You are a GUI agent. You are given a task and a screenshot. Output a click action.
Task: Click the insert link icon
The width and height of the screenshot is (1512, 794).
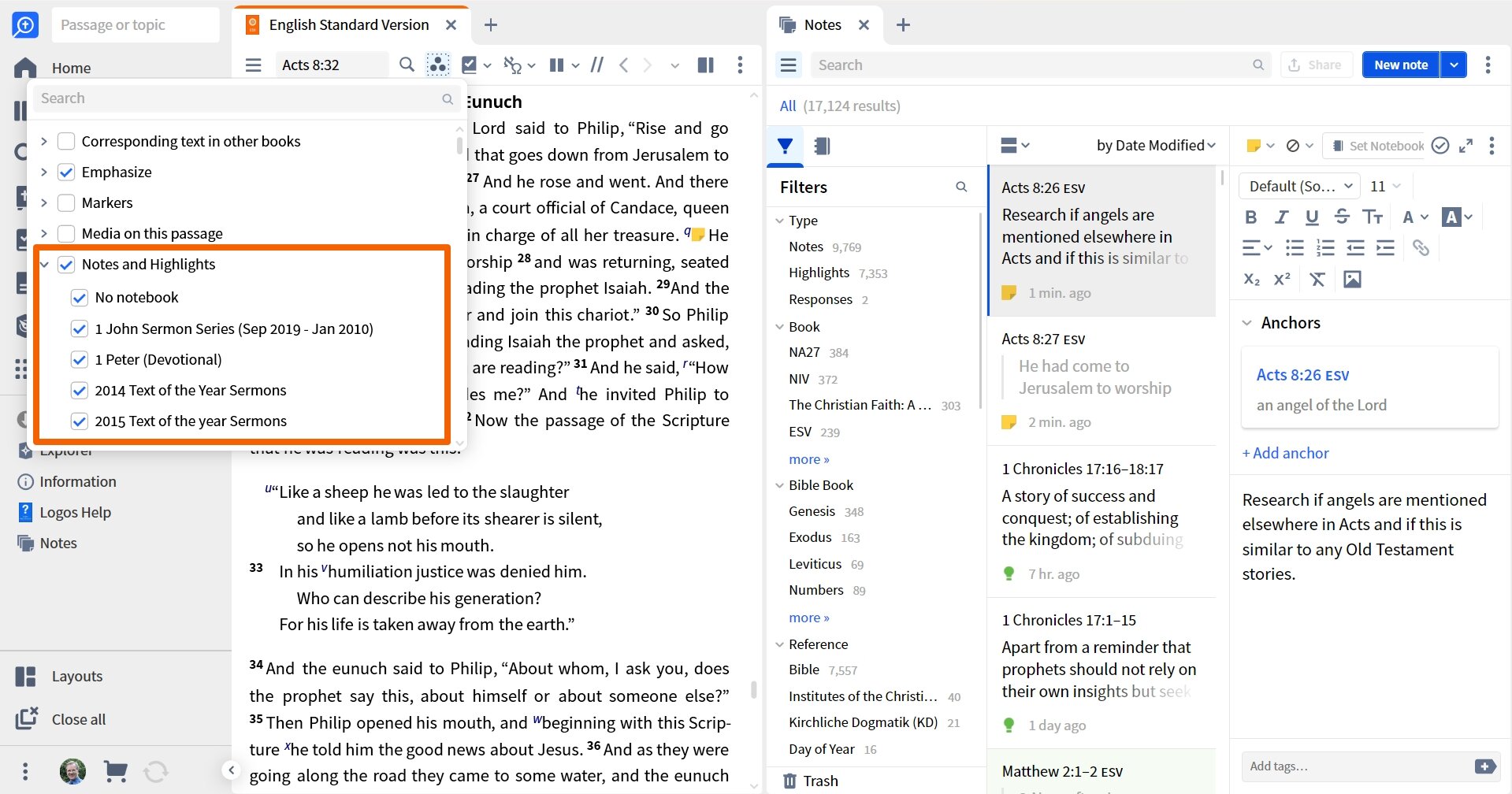coord(1422,247)
